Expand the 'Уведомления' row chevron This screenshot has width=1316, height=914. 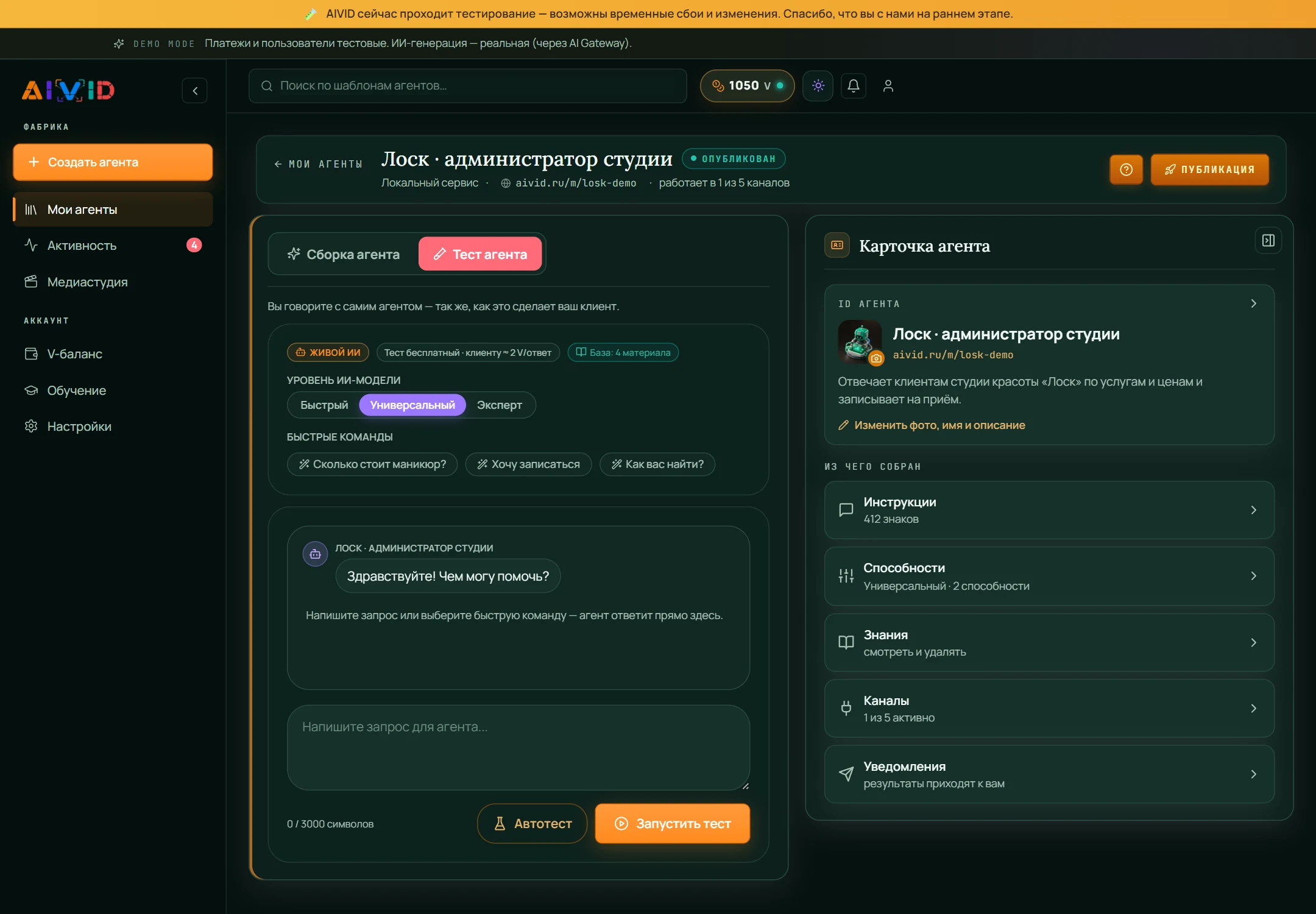[1254, 774]
